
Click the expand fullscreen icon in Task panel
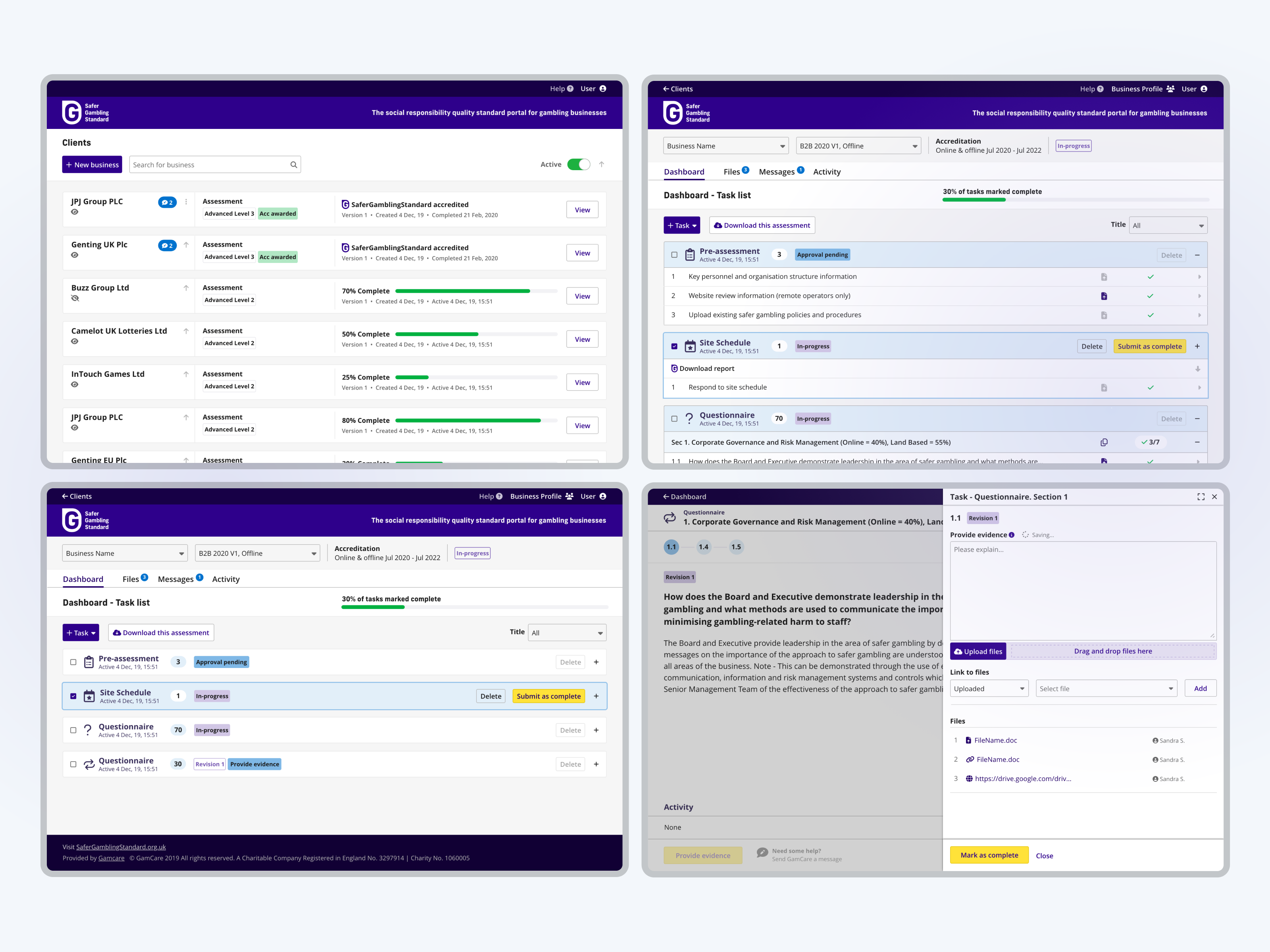(x=1201, y=497)
